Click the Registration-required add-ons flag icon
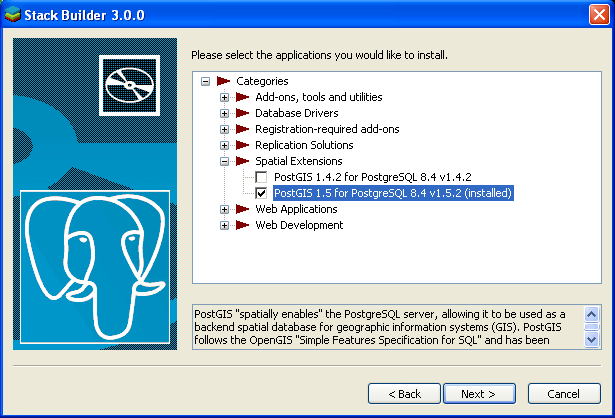 243,129
